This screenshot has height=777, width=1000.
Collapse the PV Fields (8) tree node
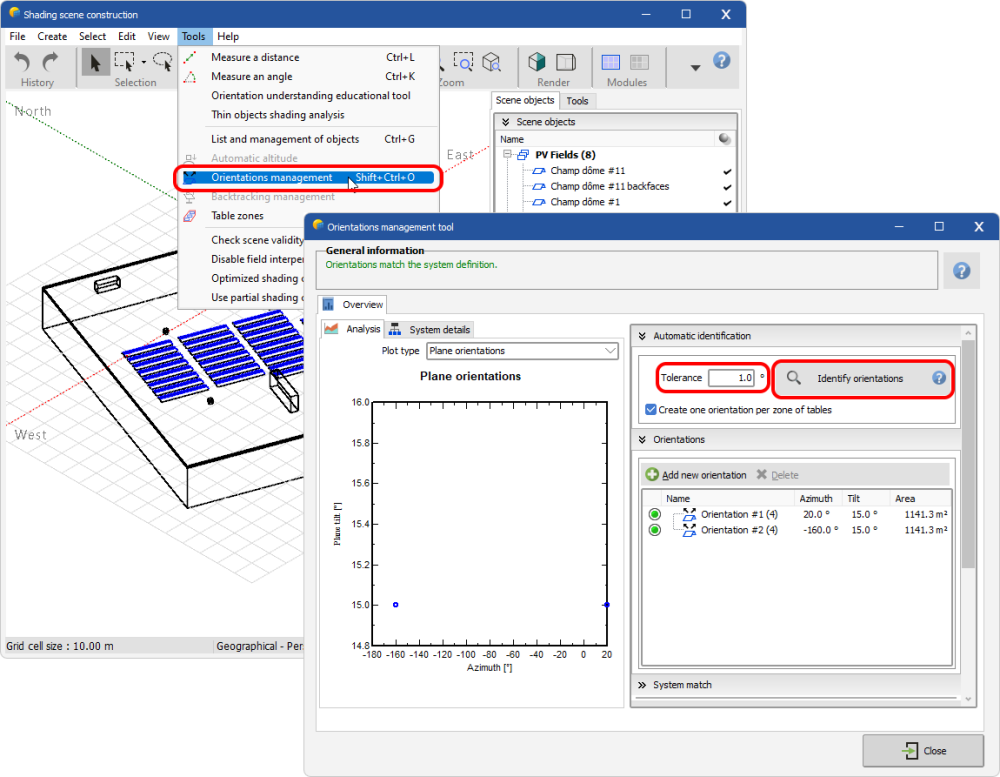pyautogui.click(x=509, y=155)
